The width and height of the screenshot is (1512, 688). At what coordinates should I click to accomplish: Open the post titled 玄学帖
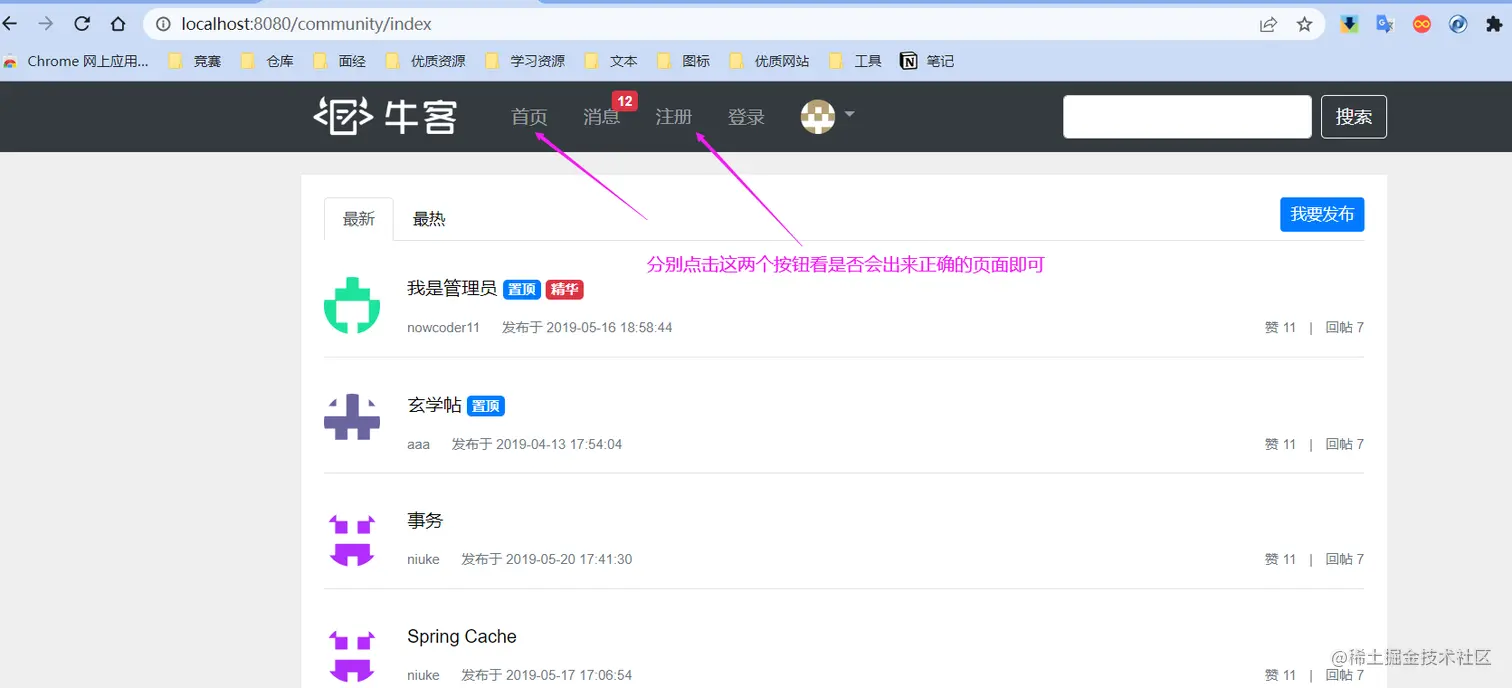click(434, 405)
